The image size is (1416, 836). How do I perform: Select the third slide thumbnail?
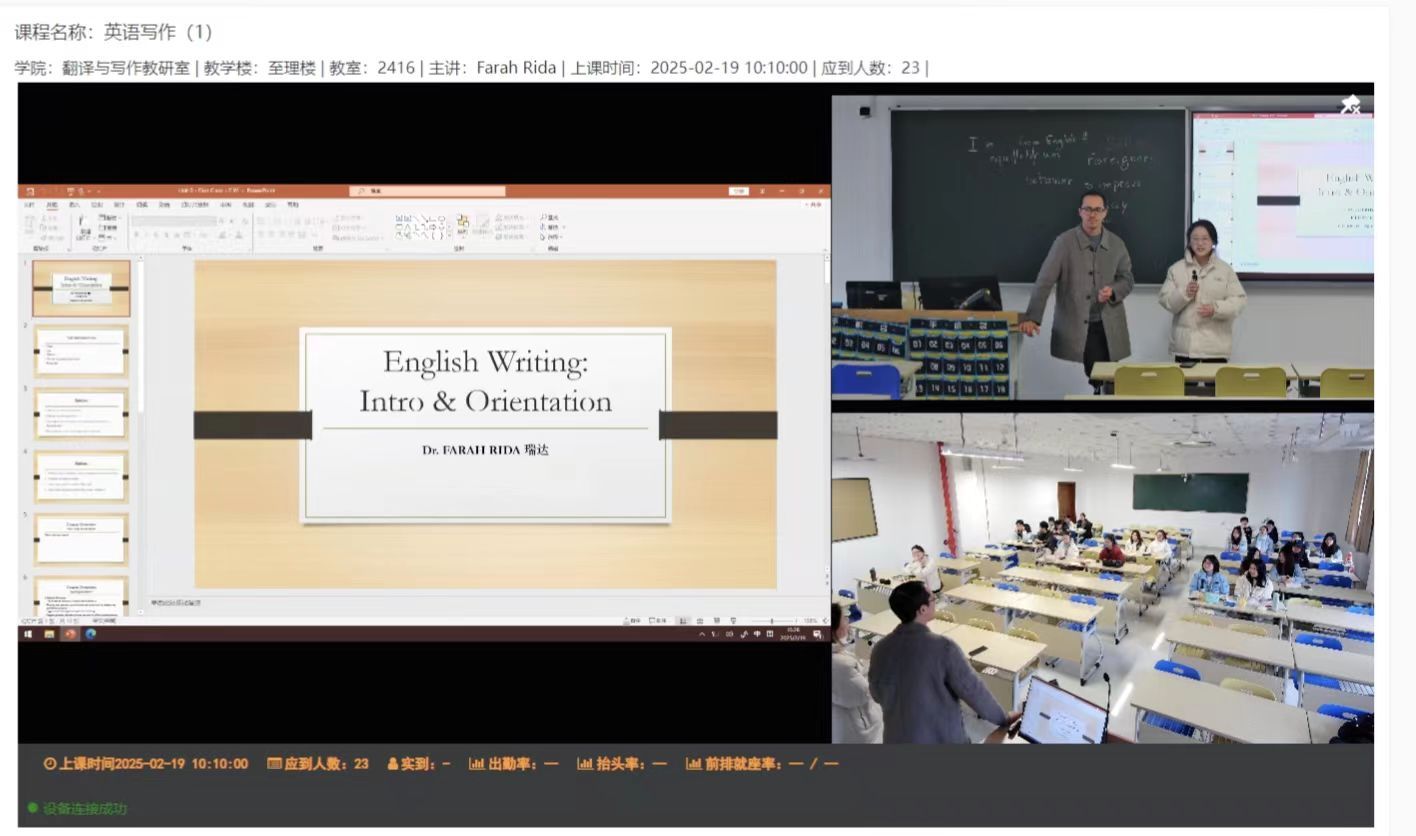(81, 414)
